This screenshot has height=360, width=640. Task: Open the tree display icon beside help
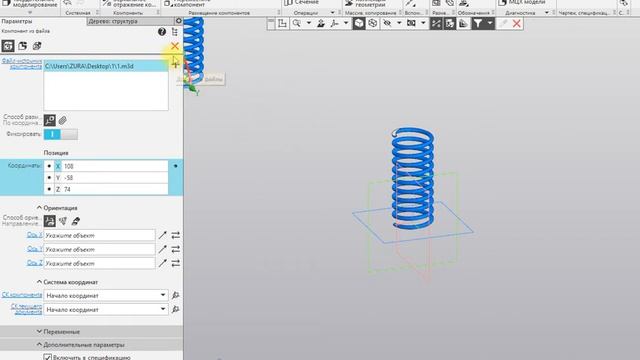(x=175, y=31)
